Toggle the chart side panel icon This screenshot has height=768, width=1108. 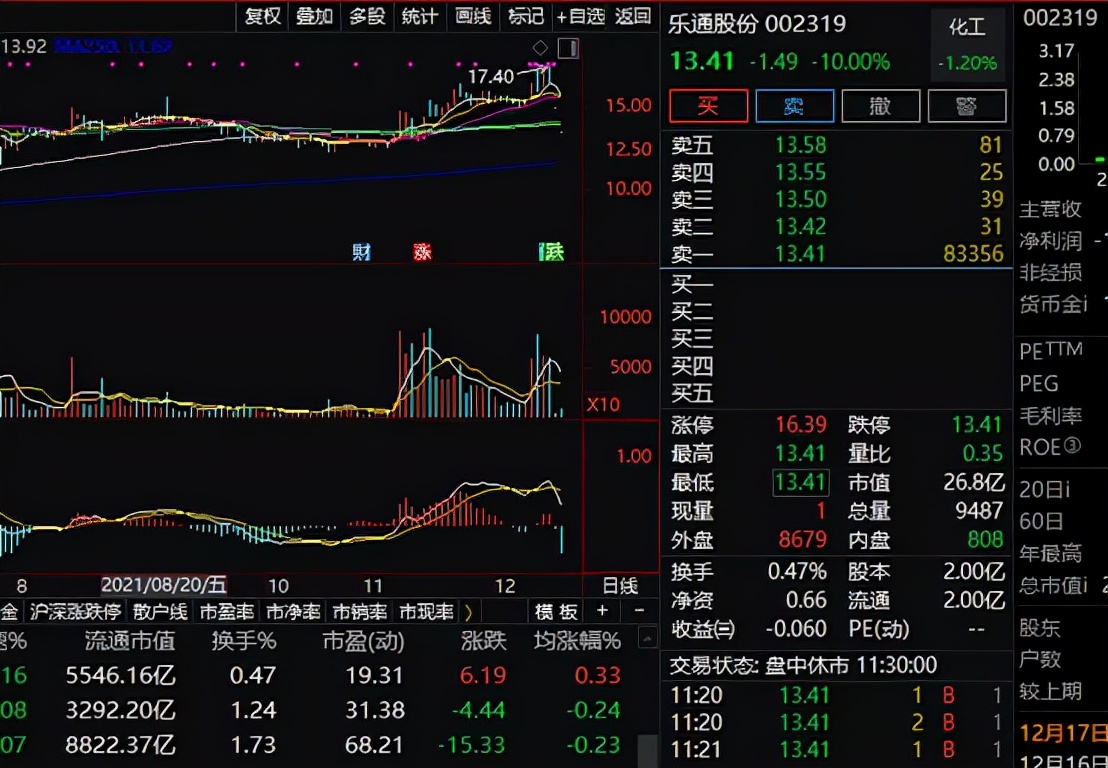pos(568,48)
